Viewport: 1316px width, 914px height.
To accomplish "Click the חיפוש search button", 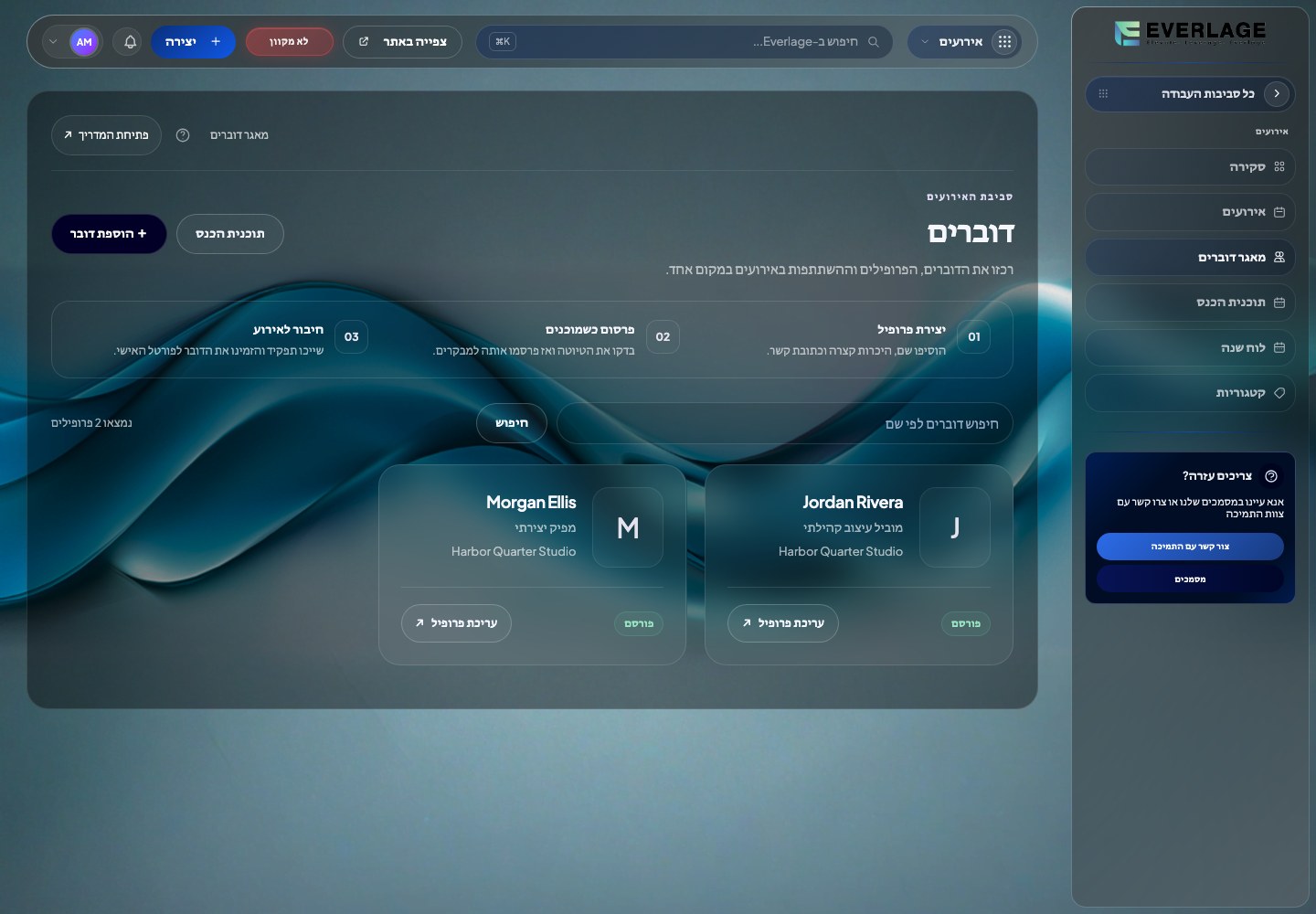I will coord(512,423).
